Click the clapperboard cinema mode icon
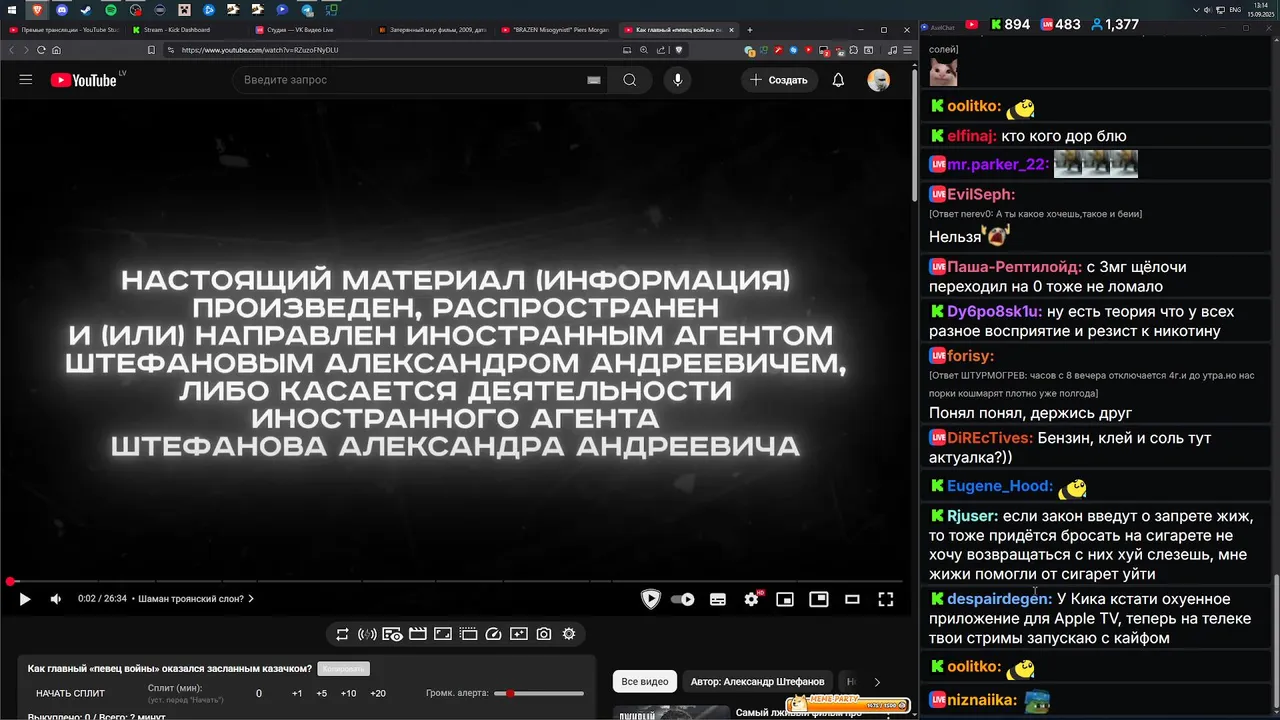 click(x=418, y=634)
